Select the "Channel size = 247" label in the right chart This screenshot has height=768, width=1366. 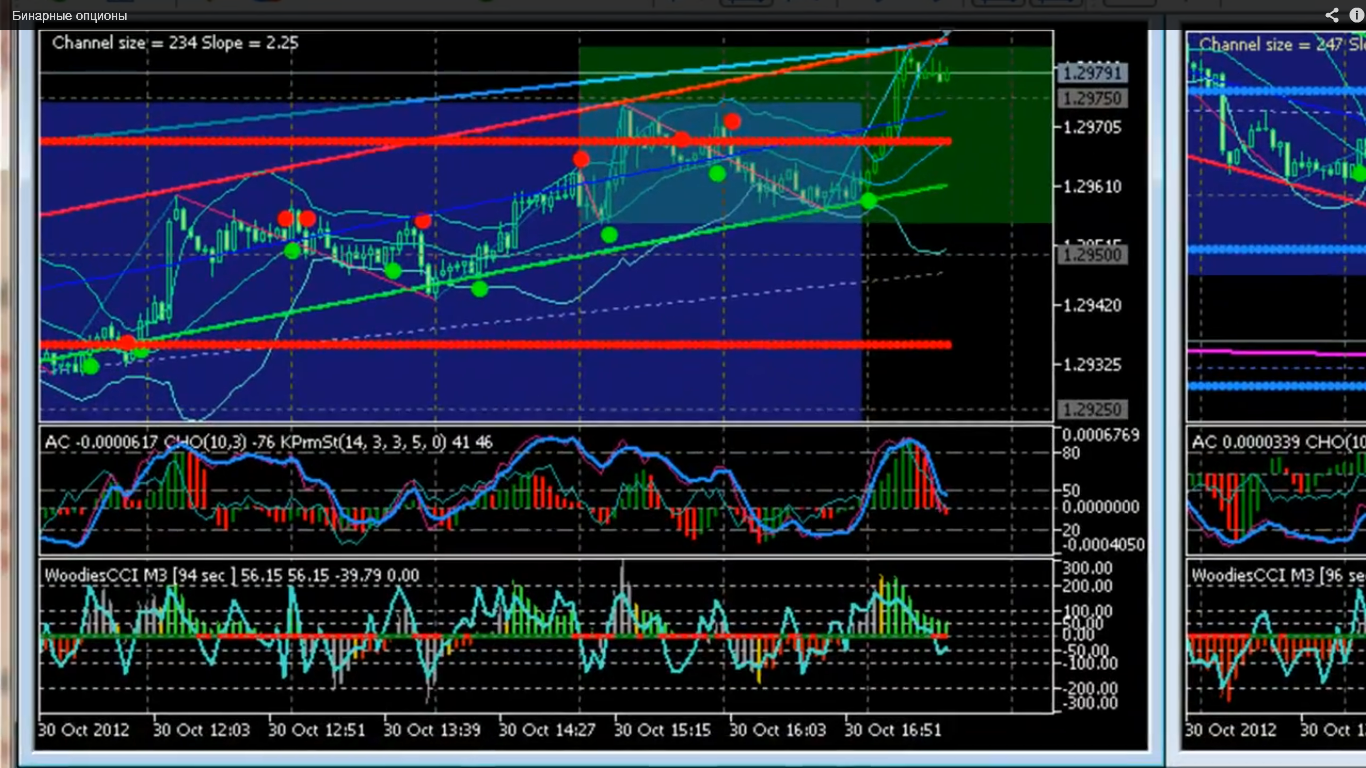(1271, 45)
